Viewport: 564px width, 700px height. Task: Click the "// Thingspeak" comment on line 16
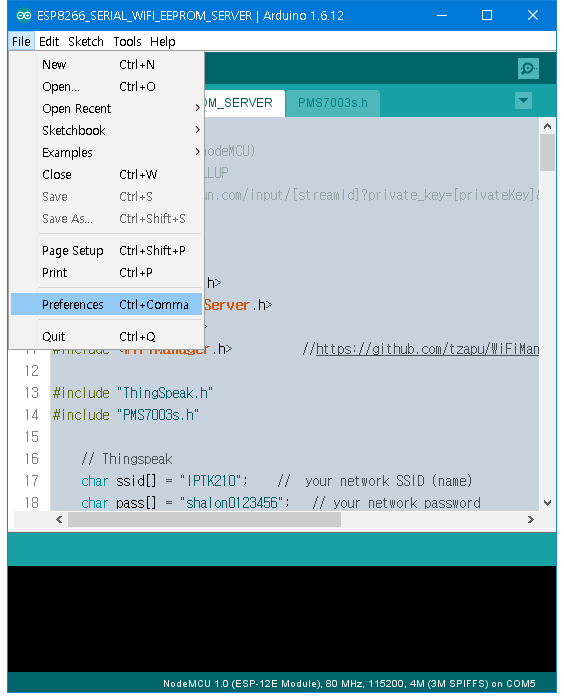point(127,459)
